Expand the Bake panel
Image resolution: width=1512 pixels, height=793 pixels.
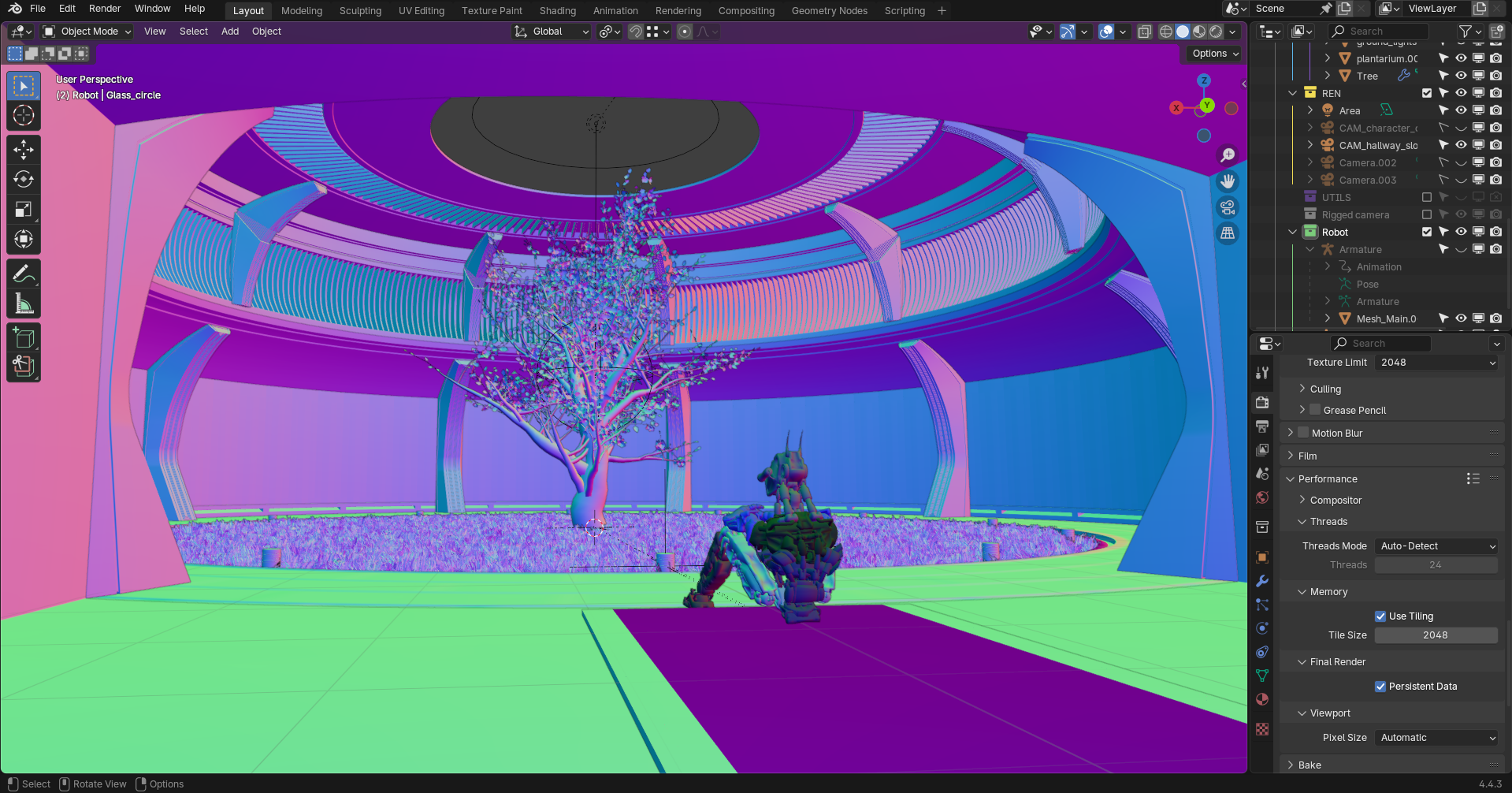1310,765
